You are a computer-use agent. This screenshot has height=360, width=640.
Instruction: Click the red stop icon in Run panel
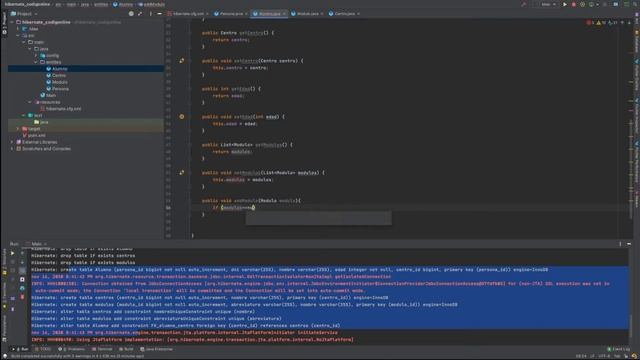click(22, 297)
